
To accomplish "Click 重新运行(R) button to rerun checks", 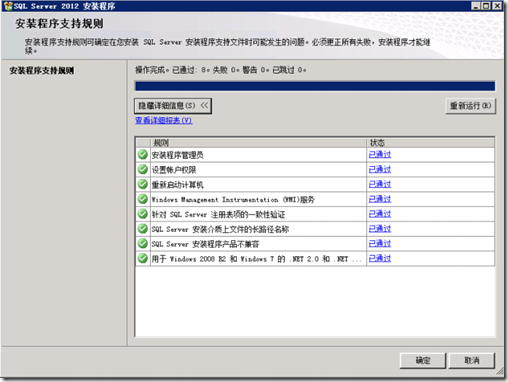I will (x=470, y=106).
